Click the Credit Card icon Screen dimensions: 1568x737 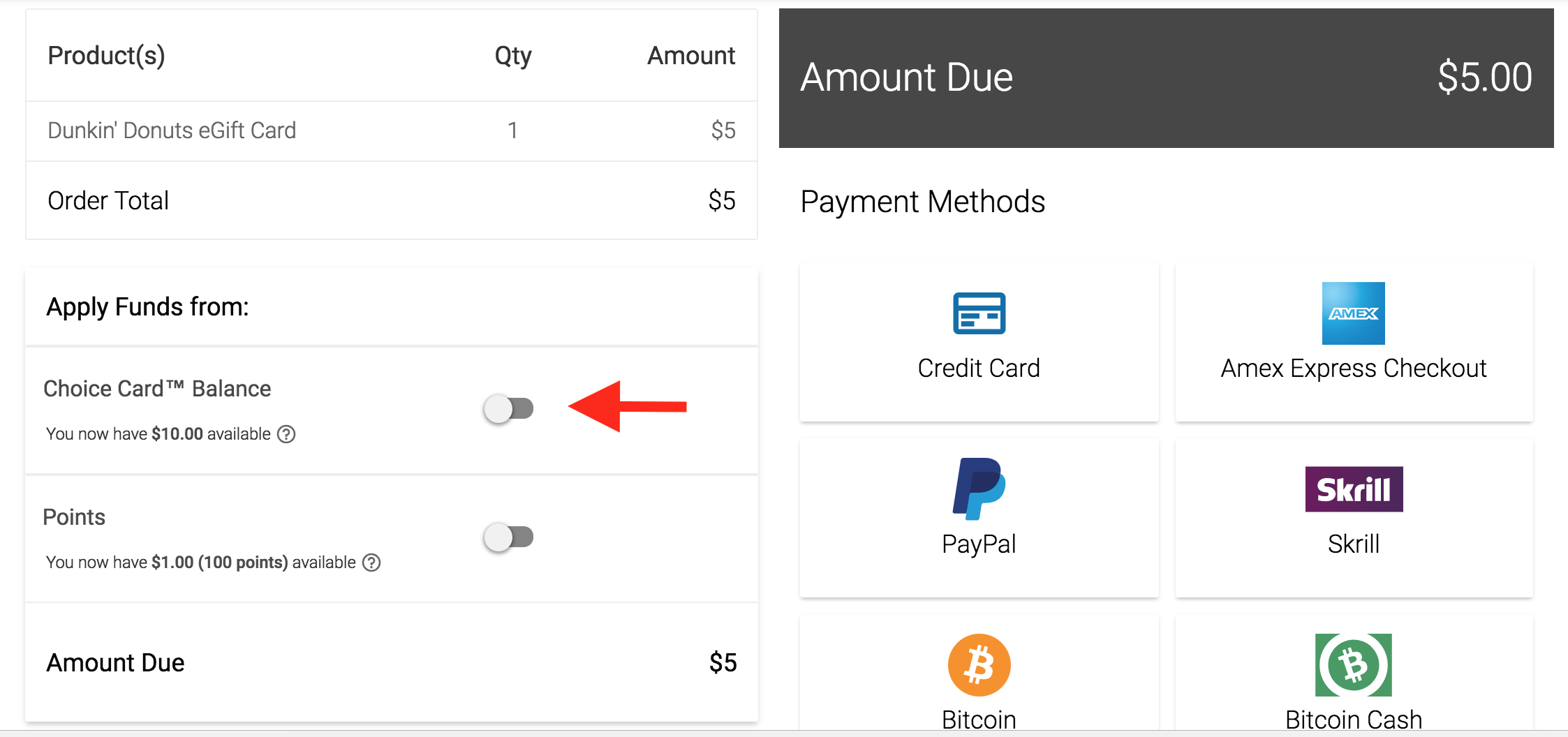click(x=979, y=314)
